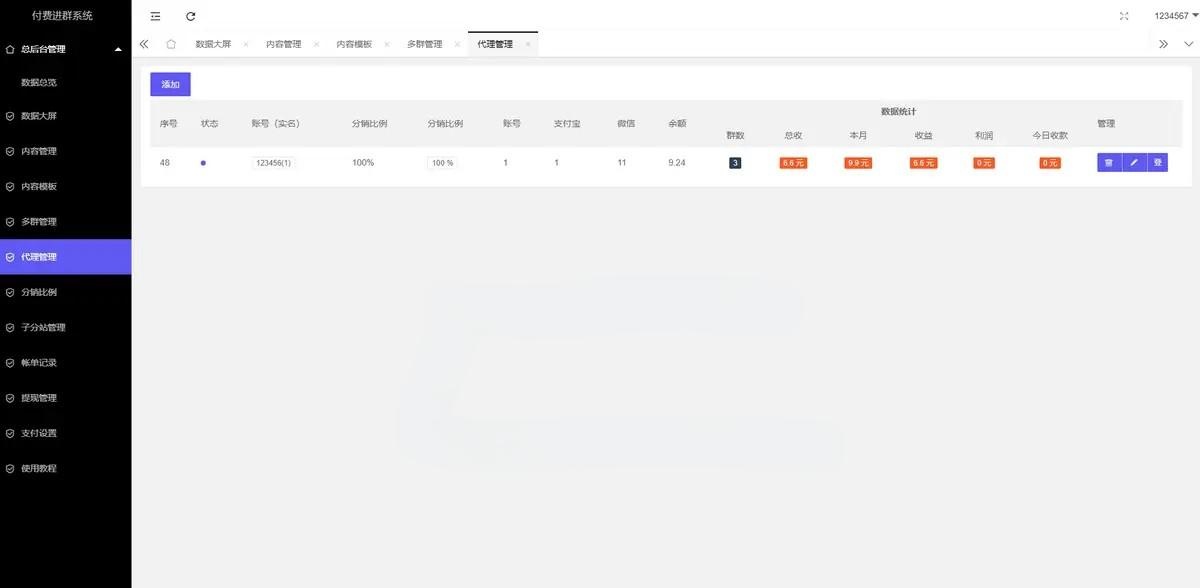Click the page refresh icon next to hamburger
The height and width of the screenshot is (588, 1200).
coord(190,16)
